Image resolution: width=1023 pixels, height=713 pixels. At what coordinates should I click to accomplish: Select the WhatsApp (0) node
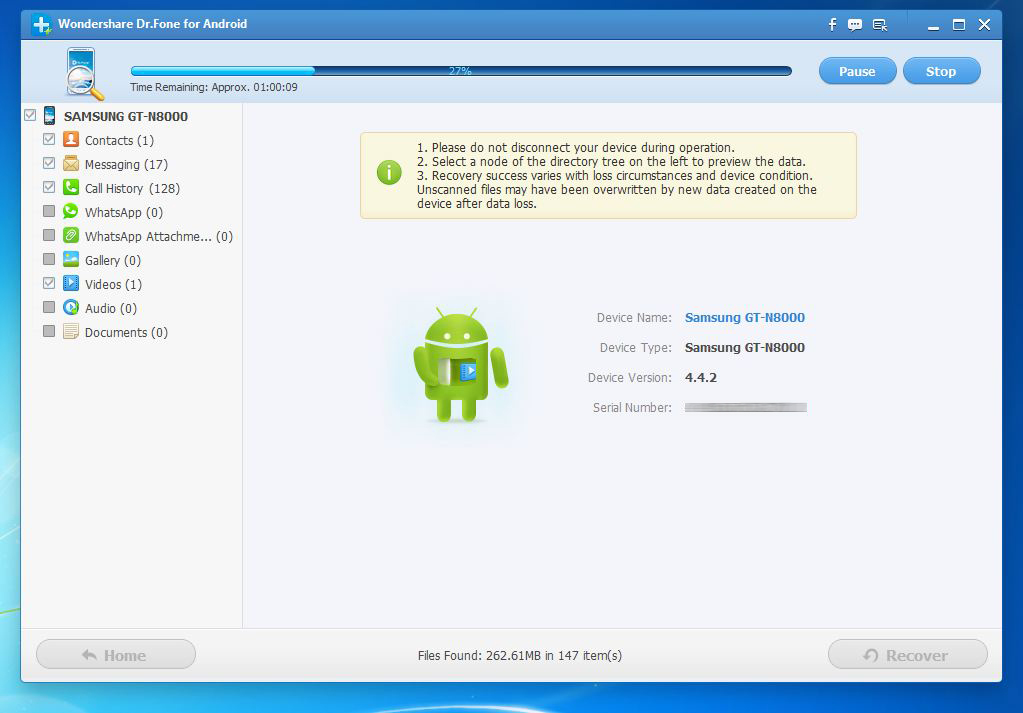(x=124, y=213)
